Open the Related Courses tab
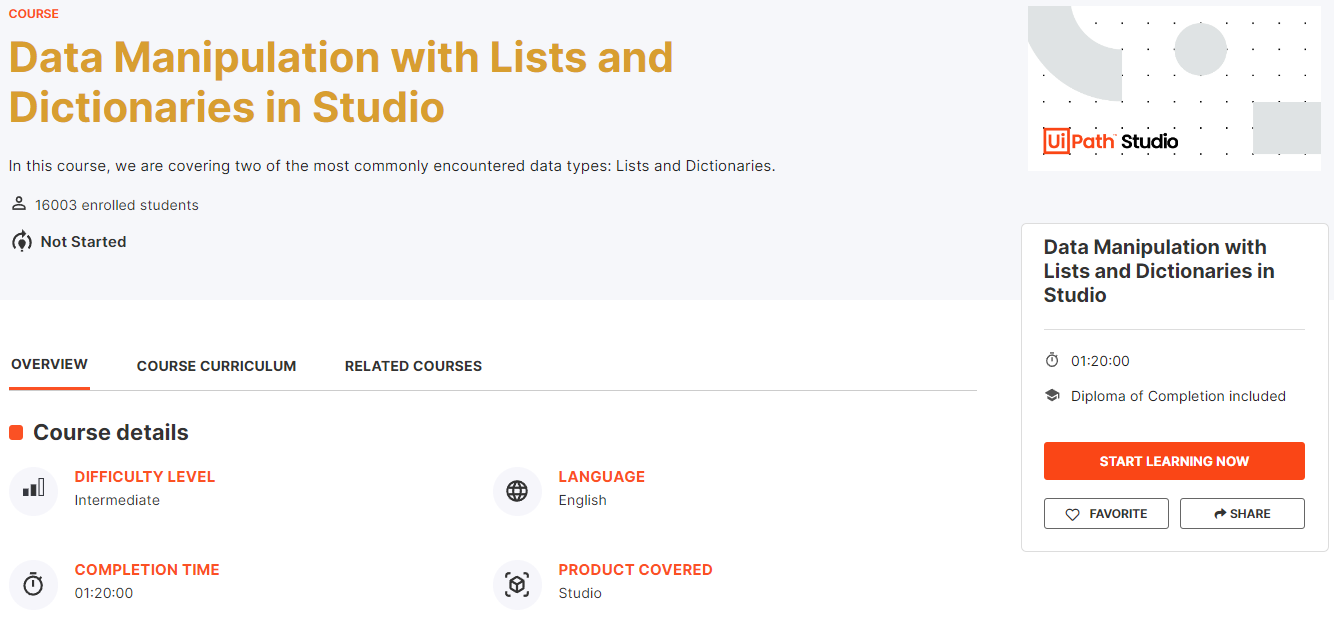 click(x=413, y=366)
